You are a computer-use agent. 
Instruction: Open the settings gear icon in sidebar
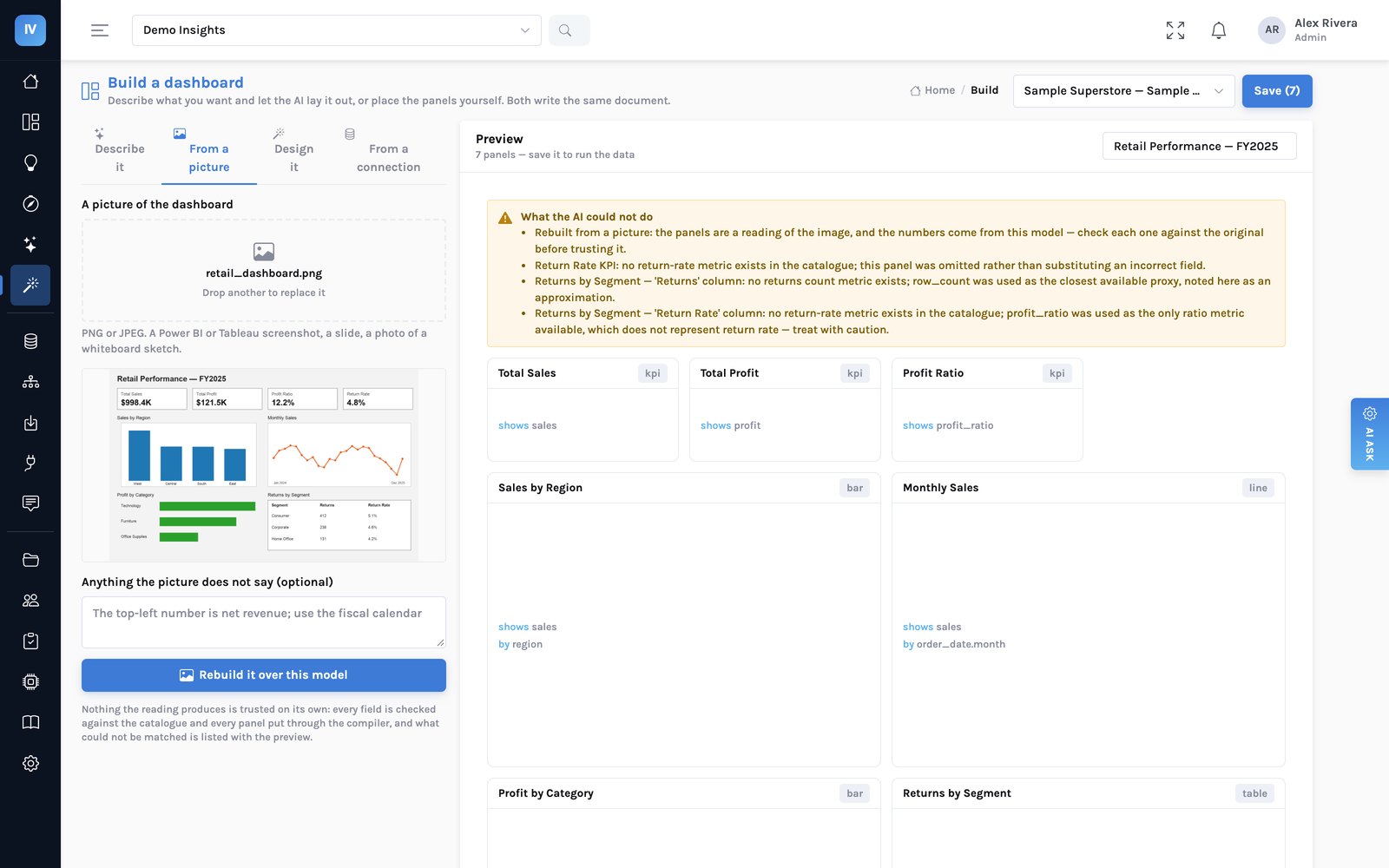pyautogui.click(x=30, y=764)
